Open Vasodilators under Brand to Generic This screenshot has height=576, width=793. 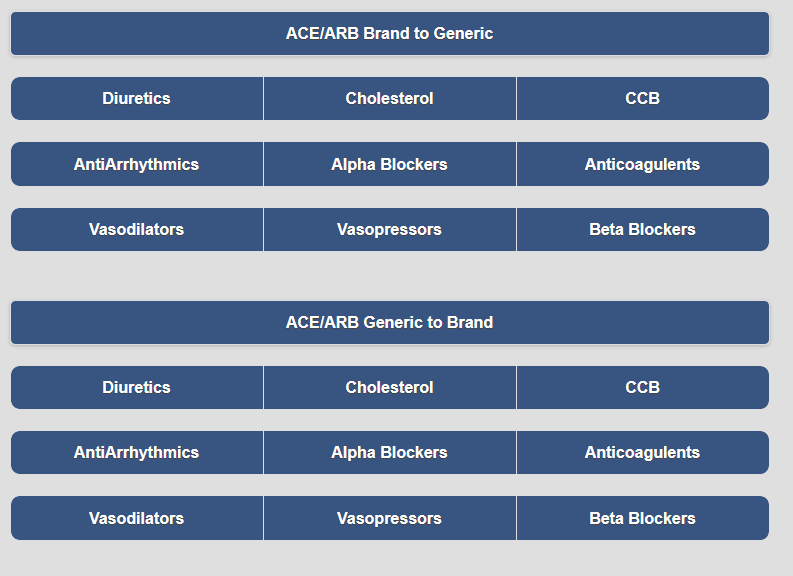point(137,230)
